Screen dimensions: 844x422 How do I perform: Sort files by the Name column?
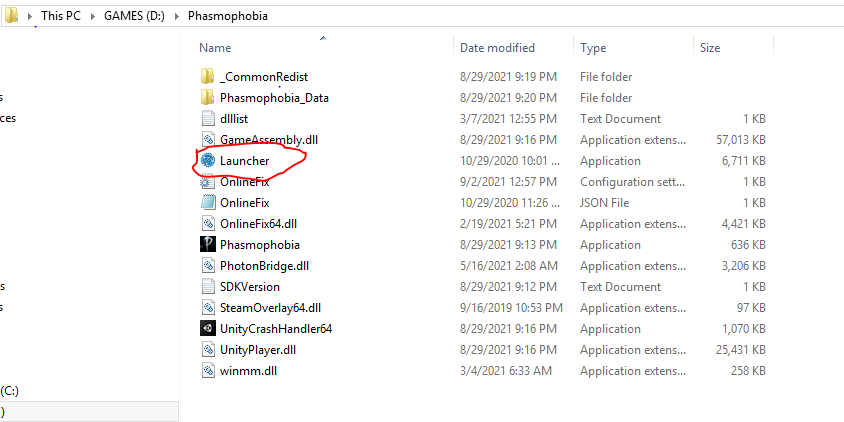point(215,48)
